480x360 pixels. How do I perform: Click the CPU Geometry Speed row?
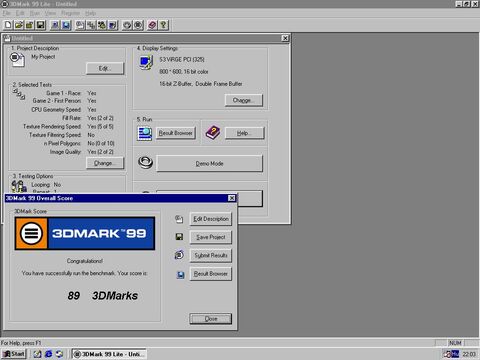click(64, 109)
